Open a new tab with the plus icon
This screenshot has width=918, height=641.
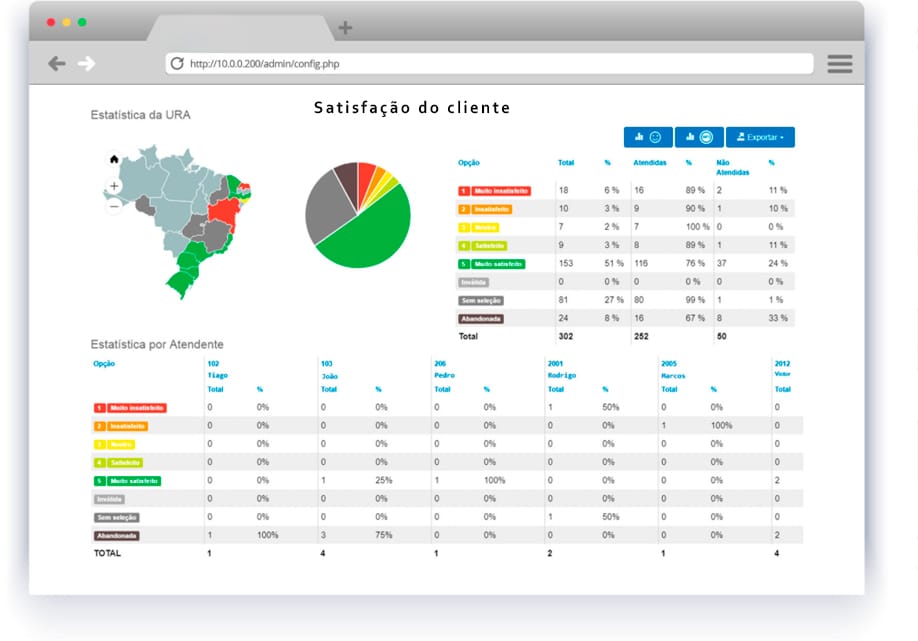pyautogui.click(x=345, y=27)
